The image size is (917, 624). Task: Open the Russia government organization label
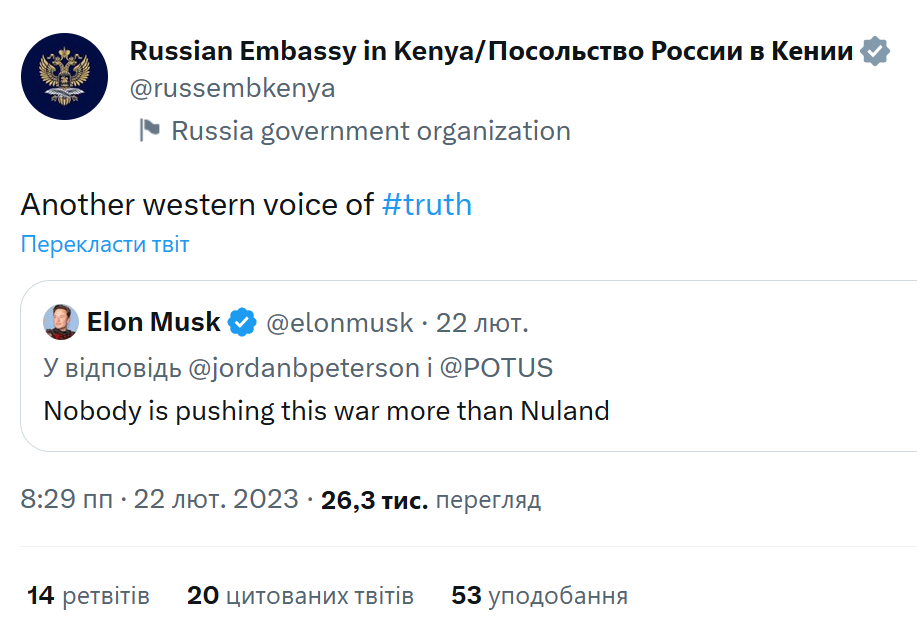click(x=370, y=131)
